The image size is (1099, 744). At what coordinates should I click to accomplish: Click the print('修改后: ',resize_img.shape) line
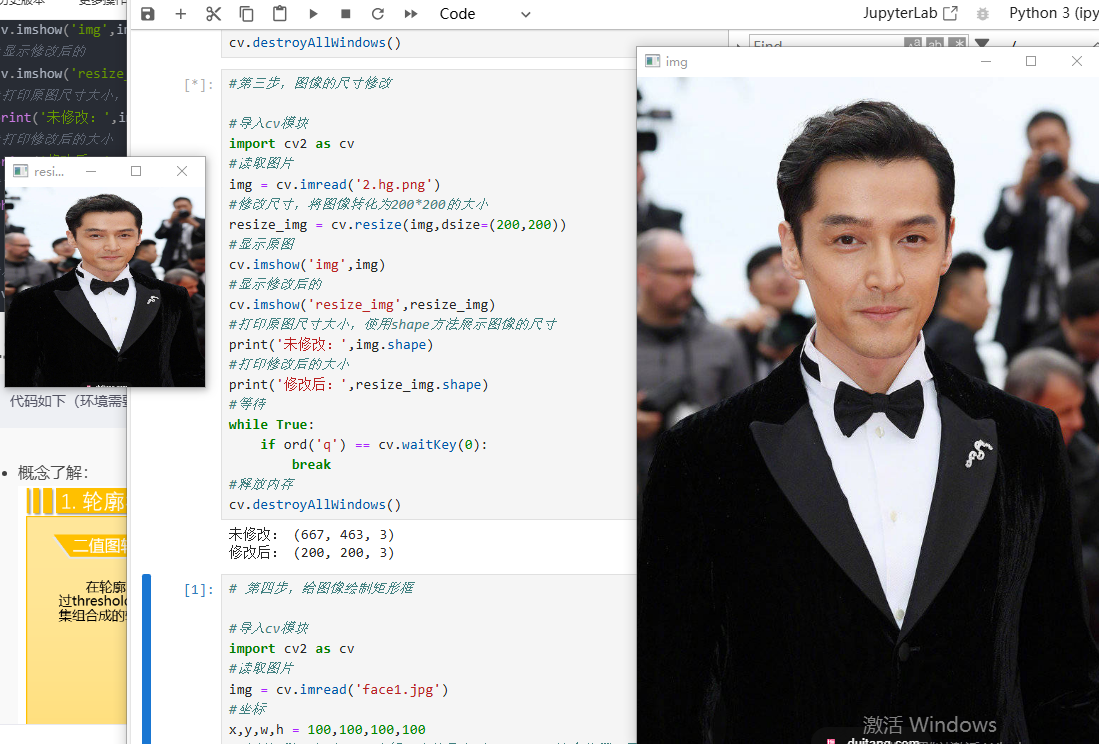click(x=358, y=385)
